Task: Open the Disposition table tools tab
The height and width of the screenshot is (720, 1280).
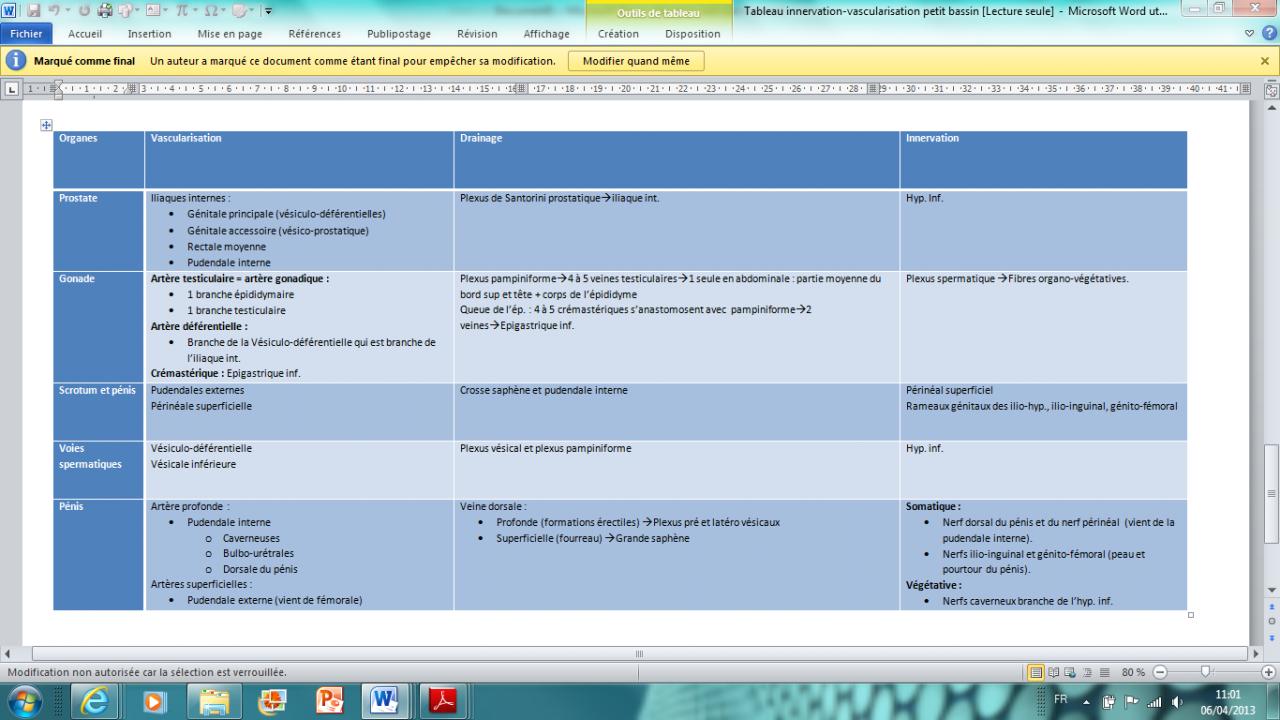Action: tap(692, 34)
